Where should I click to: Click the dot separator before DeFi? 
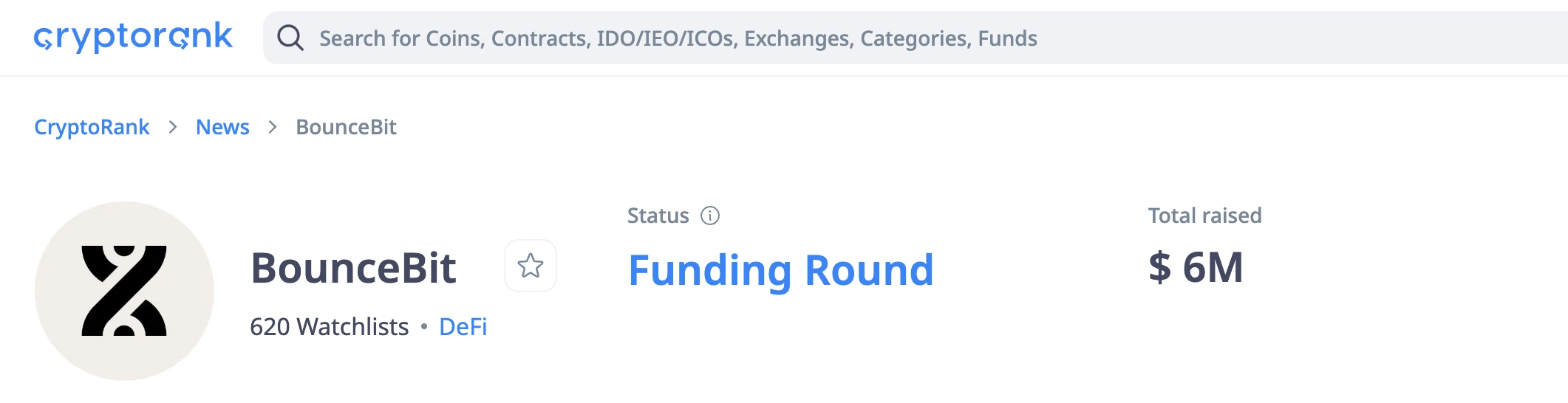point(424,326)
